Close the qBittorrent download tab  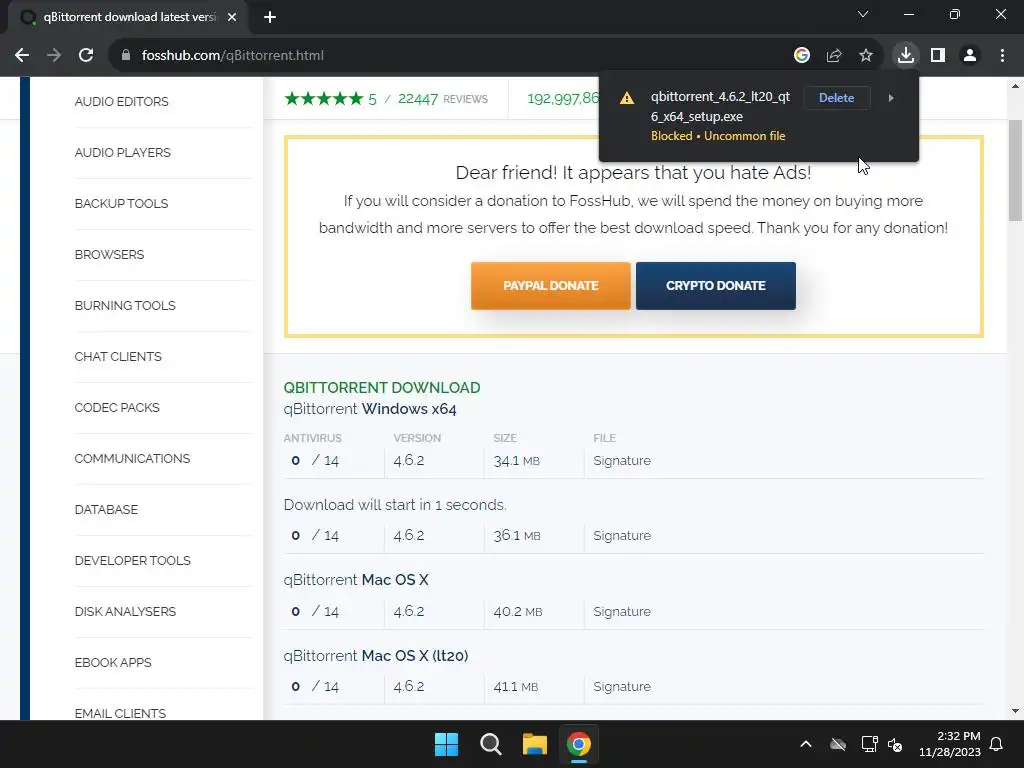[232, 17]
